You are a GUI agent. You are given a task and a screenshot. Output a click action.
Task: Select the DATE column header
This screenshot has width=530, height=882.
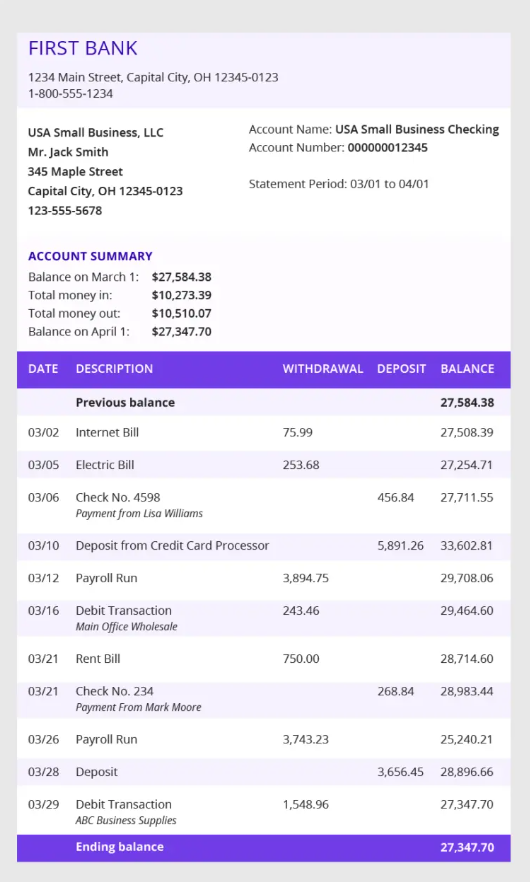[43, 369]
